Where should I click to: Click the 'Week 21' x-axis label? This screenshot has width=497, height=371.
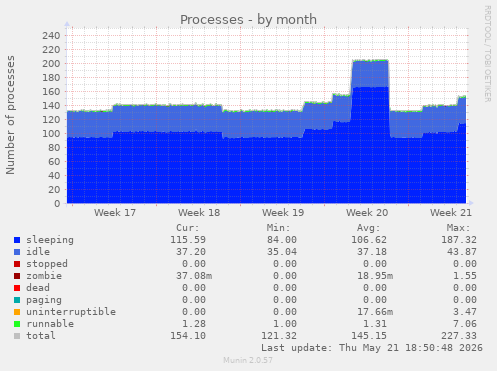[451, 213]
